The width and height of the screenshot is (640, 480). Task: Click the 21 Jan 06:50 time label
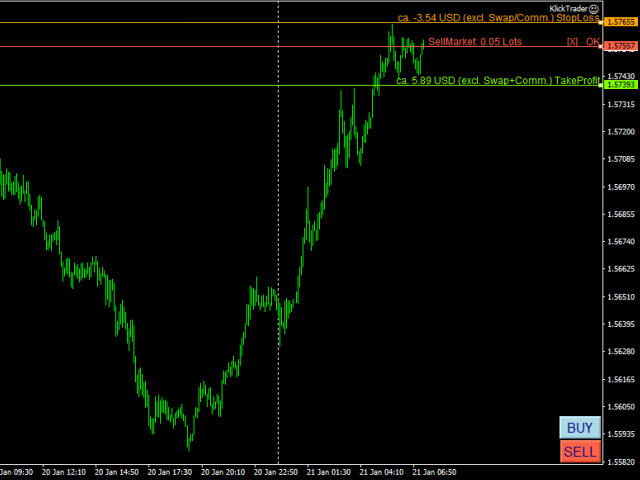pyautogui.click(x=434, y=472)
